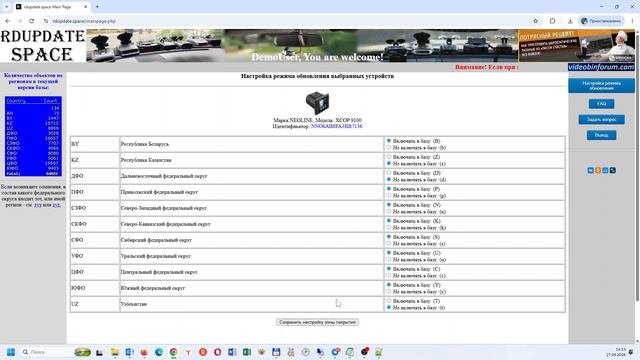
Task: Open Yandex browser from the taskbar
Action: tap(188, 352)
